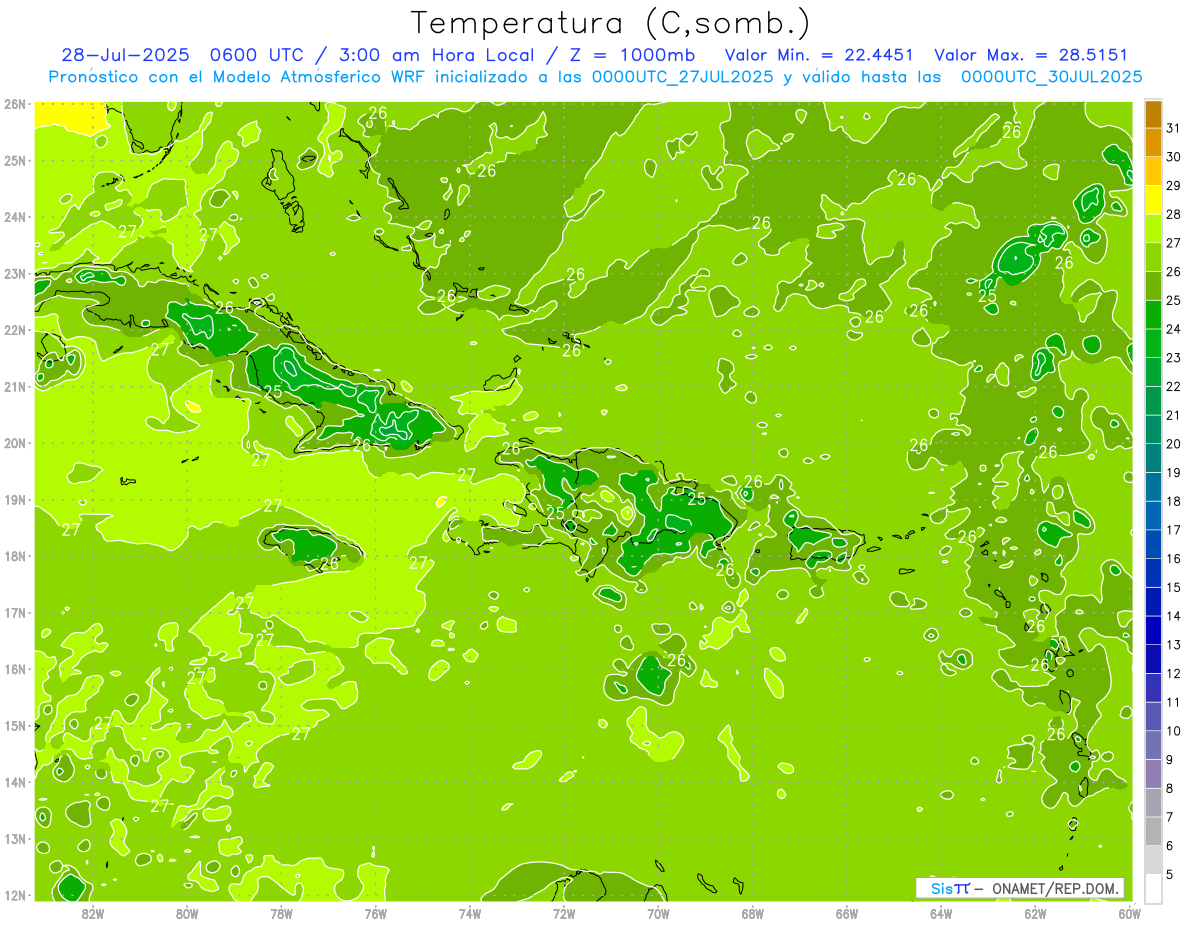The image size is (1200, 927).
Task: Click the brown legend swatch above 31
Action: click(1153, 114)
